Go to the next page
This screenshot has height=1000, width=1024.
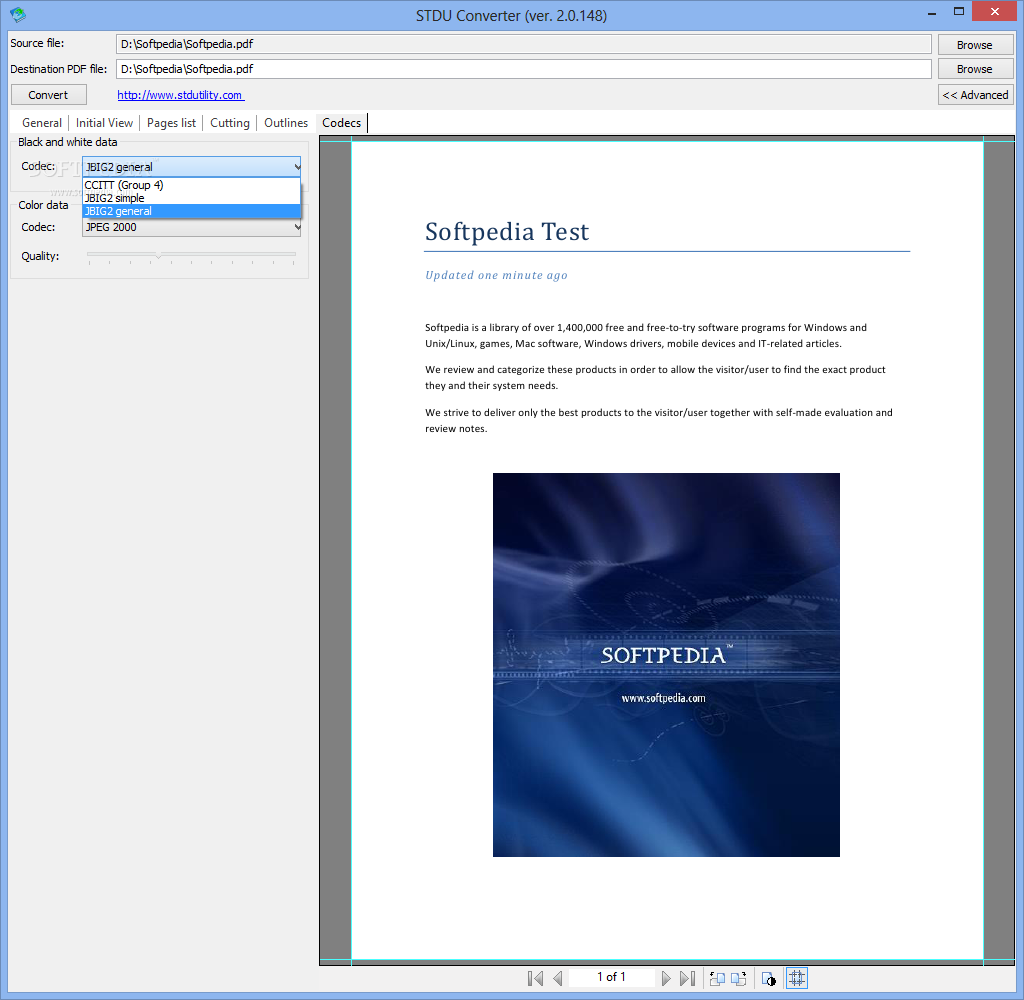click(x=665, y=978)
